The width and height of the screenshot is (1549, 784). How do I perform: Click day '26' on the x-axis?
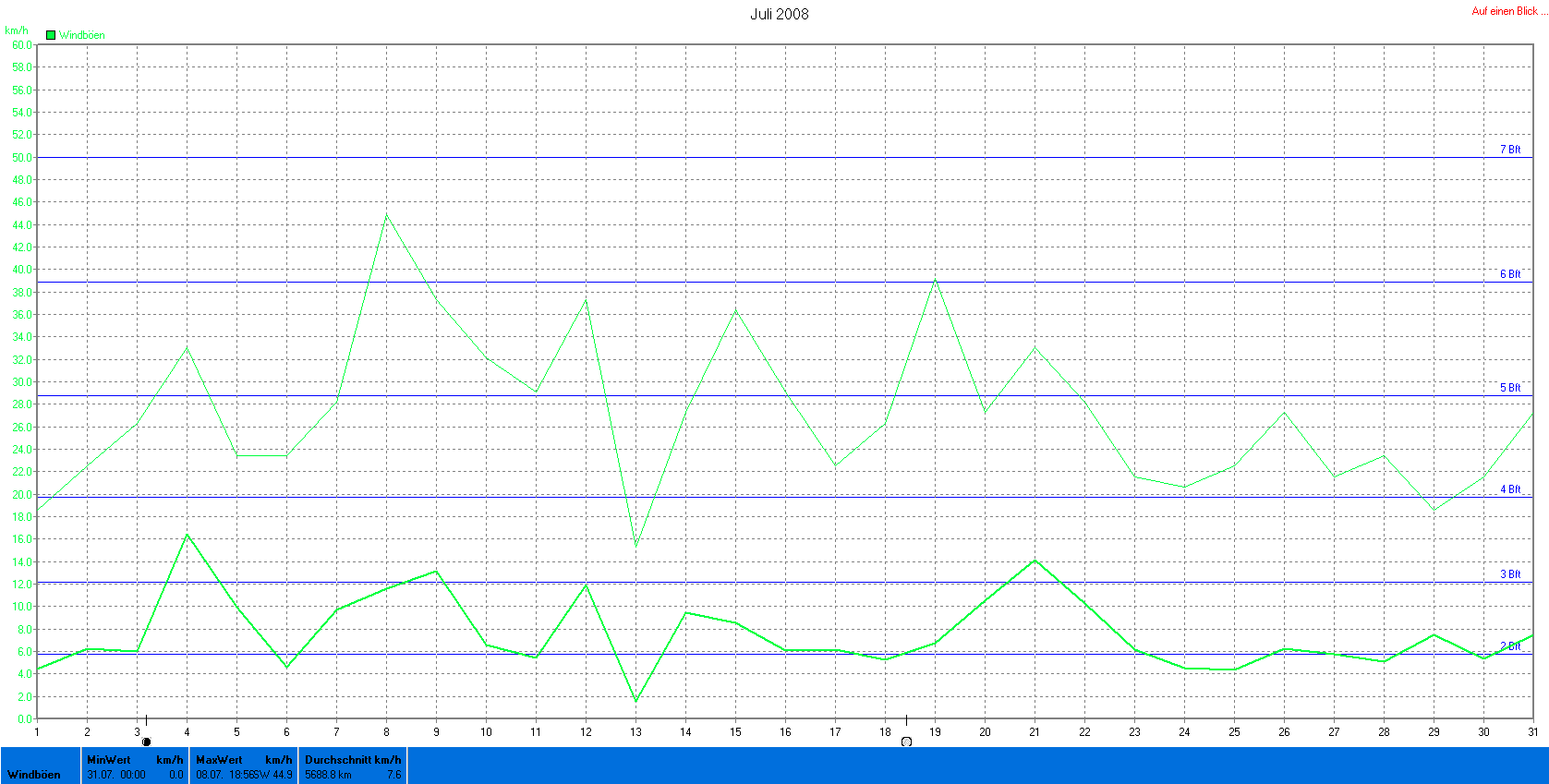[x=1284, y=732]
